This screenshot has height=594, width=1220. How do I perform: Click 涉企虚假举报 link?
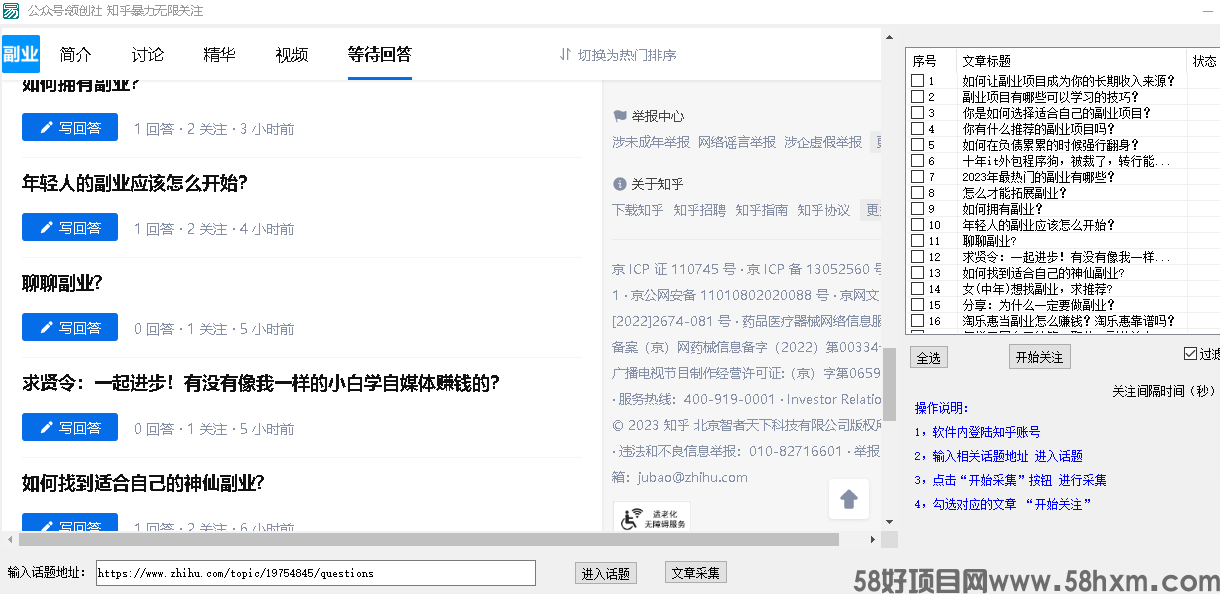[x=823, y=142]
